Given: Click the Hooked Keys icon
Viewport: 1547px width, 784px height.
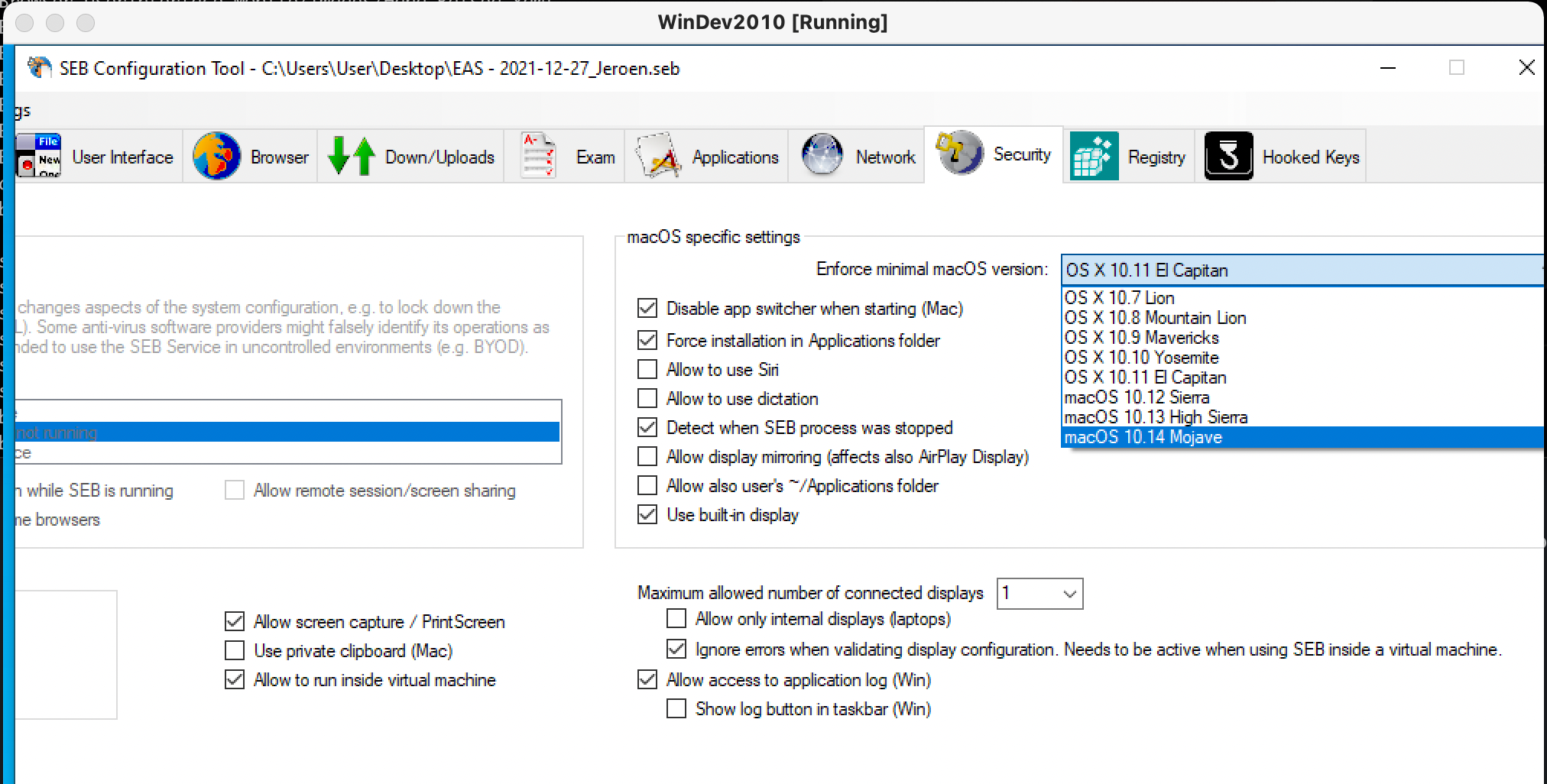Looking at the screenshot, I should point(1228,155).
